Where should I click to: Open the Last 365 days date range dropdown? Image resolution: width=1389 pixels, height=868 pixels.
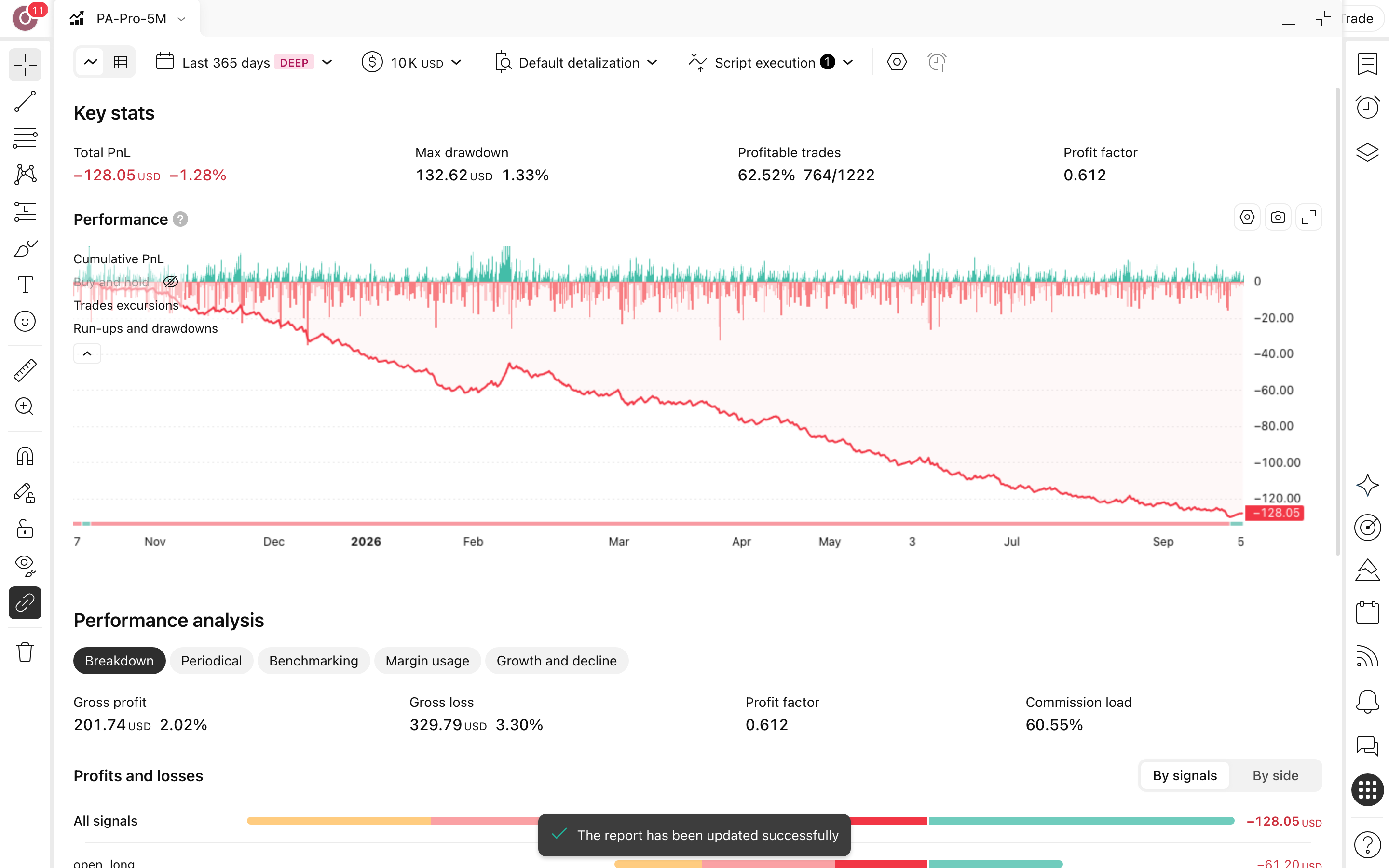(x=244, y=62)
